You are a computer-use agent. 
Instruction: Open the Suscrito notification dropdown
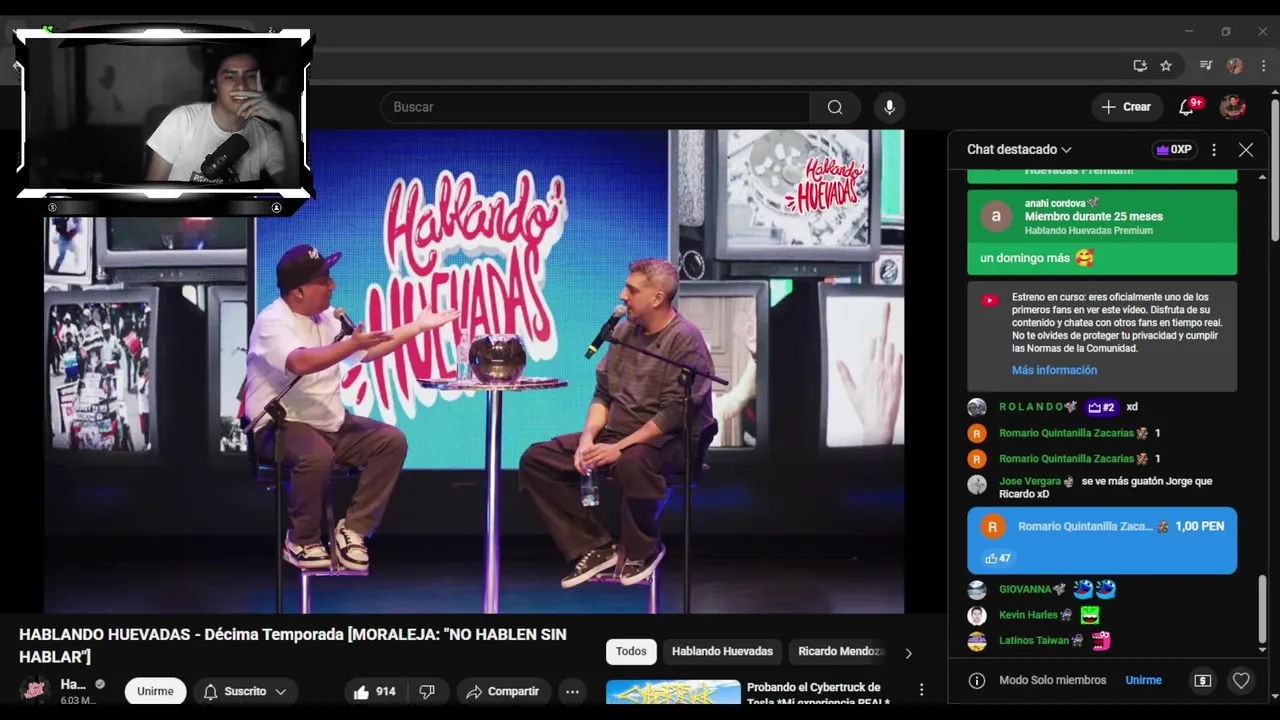click(x=244, y=691)
